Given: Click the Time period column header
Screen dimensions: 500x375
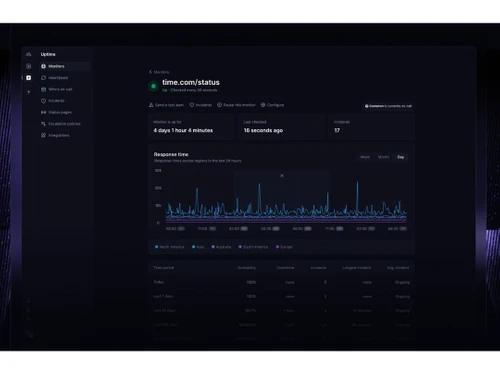Looking at the screenshot, I should (x=164, y=268).
